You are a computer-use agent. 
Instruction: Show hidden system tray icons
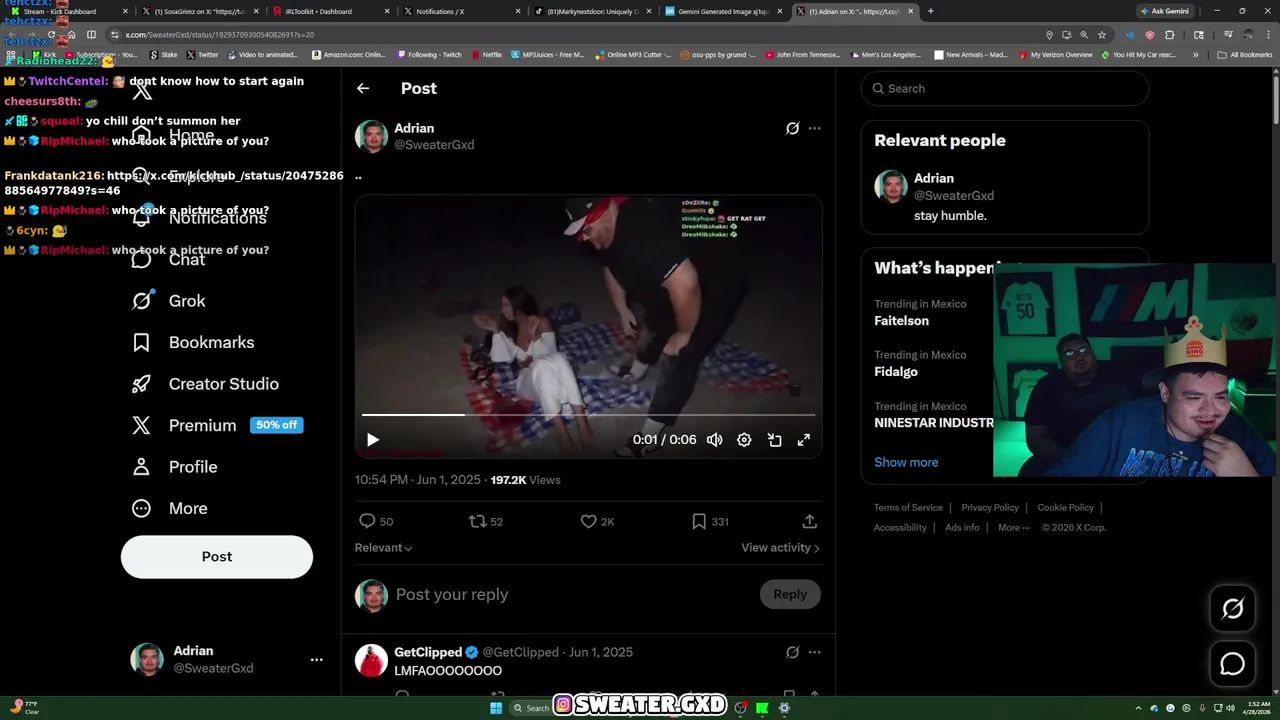point(1138,708)
